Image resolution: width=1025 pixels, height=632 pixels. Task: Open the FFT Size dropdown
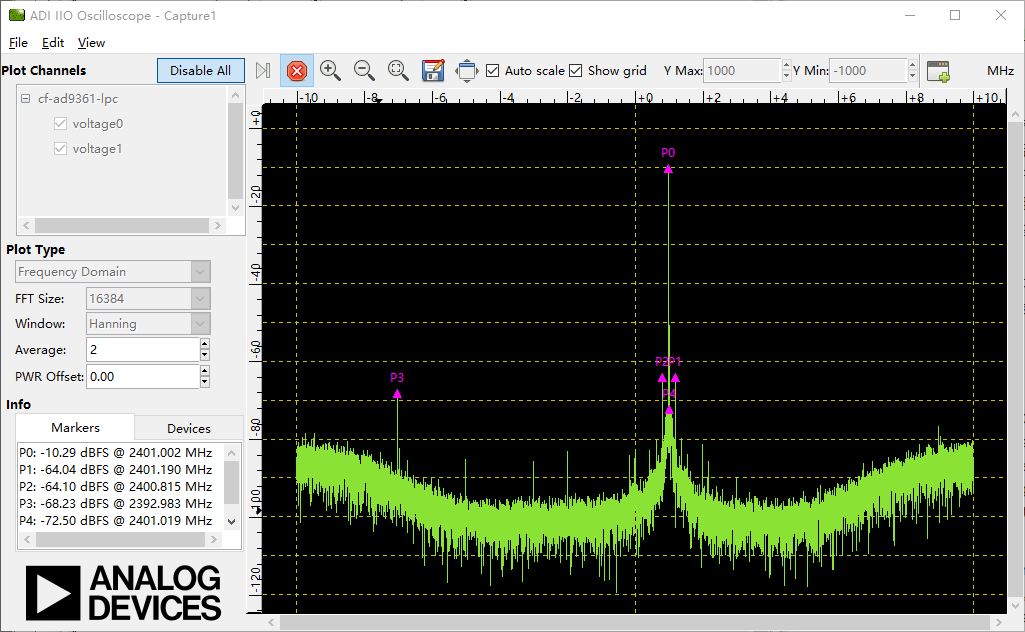click(201, 299)
